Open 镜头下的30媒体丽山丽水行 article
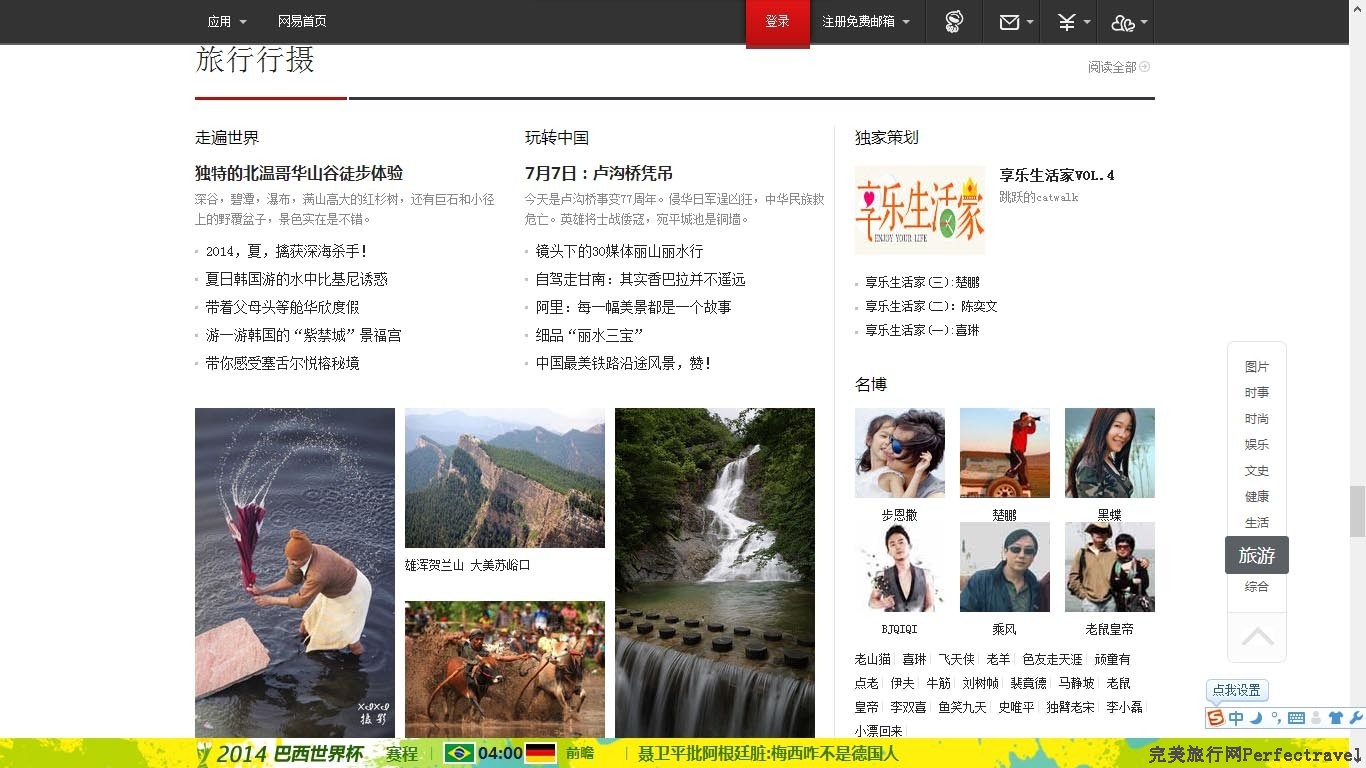The height and width of the screenshot is (768, 1366). tap(619, 251)
